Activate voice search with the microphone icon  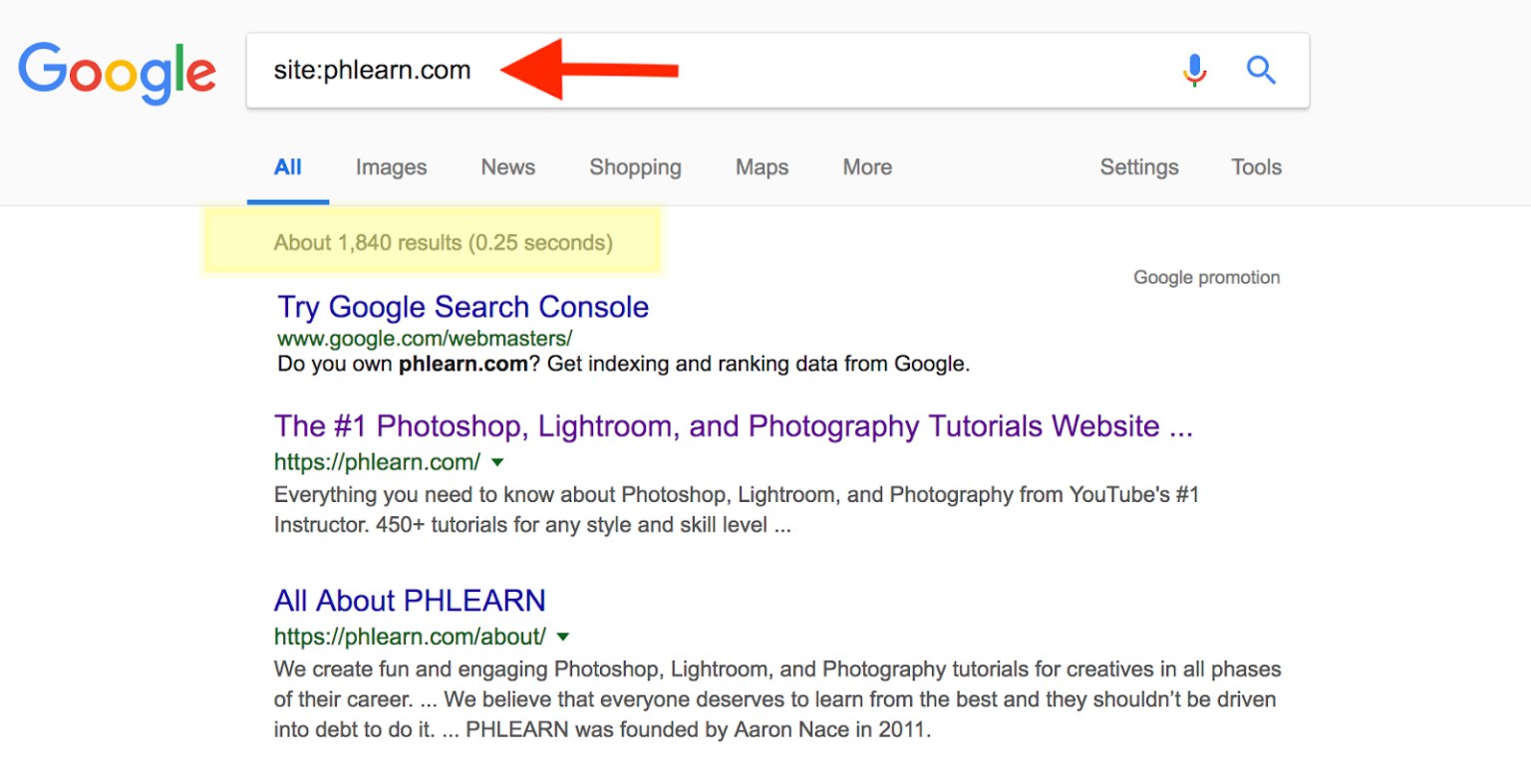click(x=1193, y=70)
